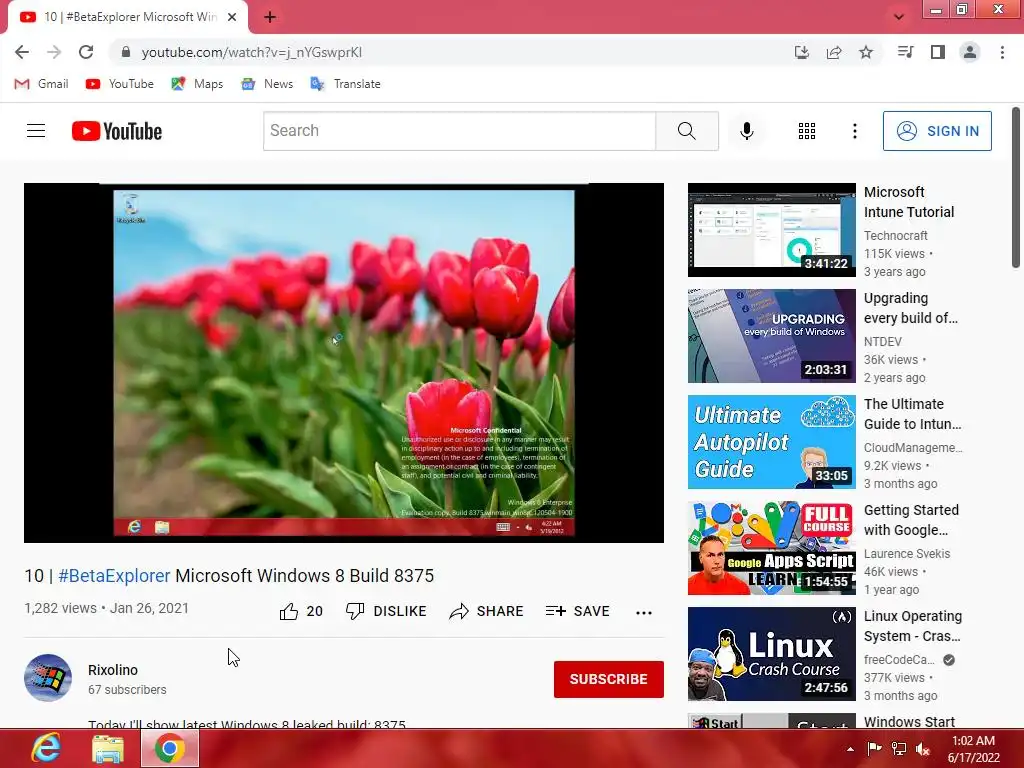This screenshot has height=768, width=1024.
Task: Click the Laurence Svekis channel name
Action: tap(906, 553)
